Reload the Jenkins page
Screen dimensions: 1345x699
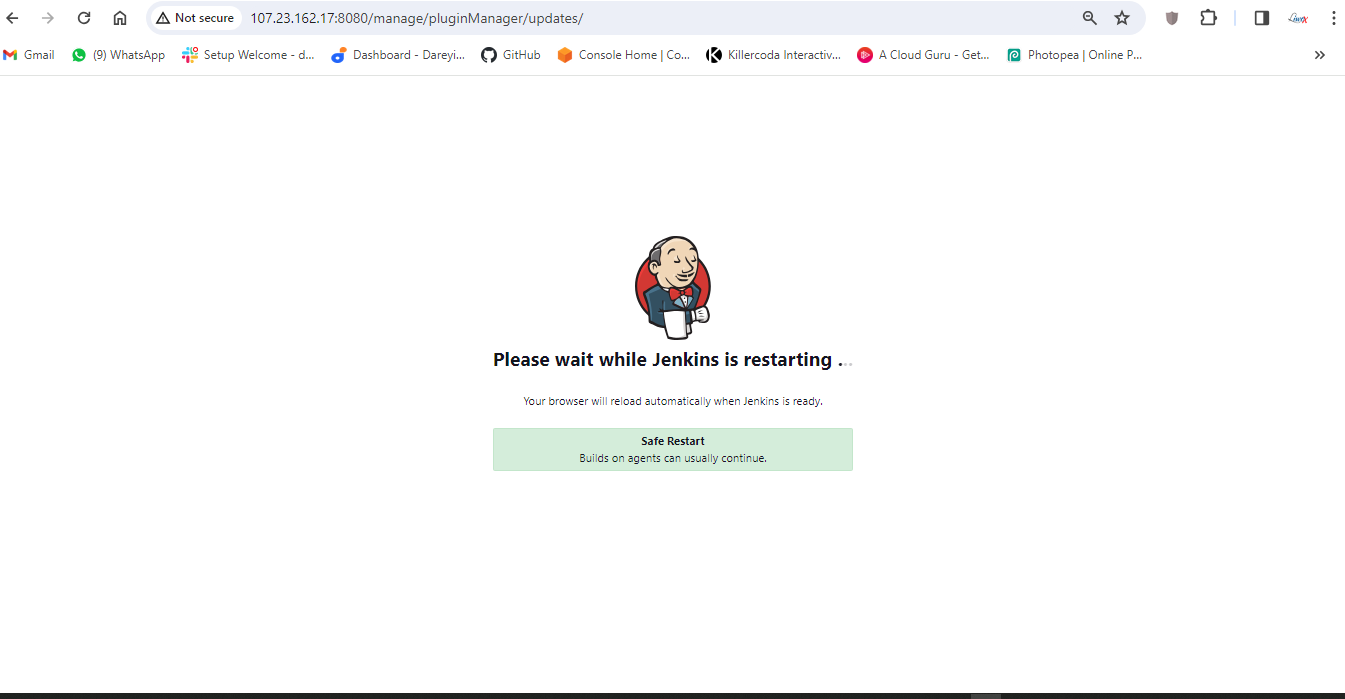pyautogui.click(x=84, y=18)
